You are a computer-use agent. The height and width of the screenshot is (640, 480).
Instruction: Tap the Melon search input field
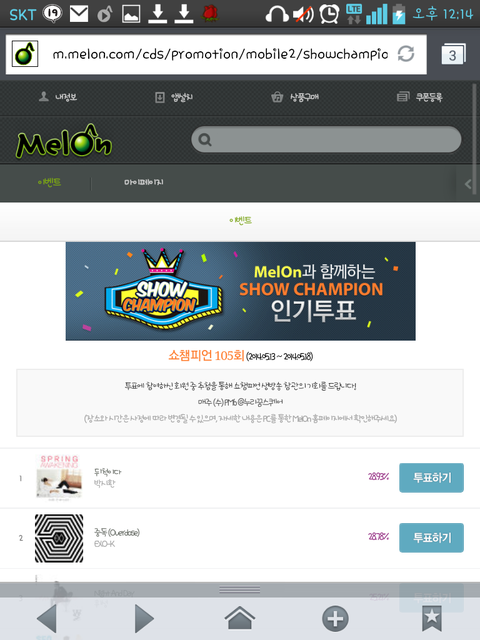click(326, 140)
